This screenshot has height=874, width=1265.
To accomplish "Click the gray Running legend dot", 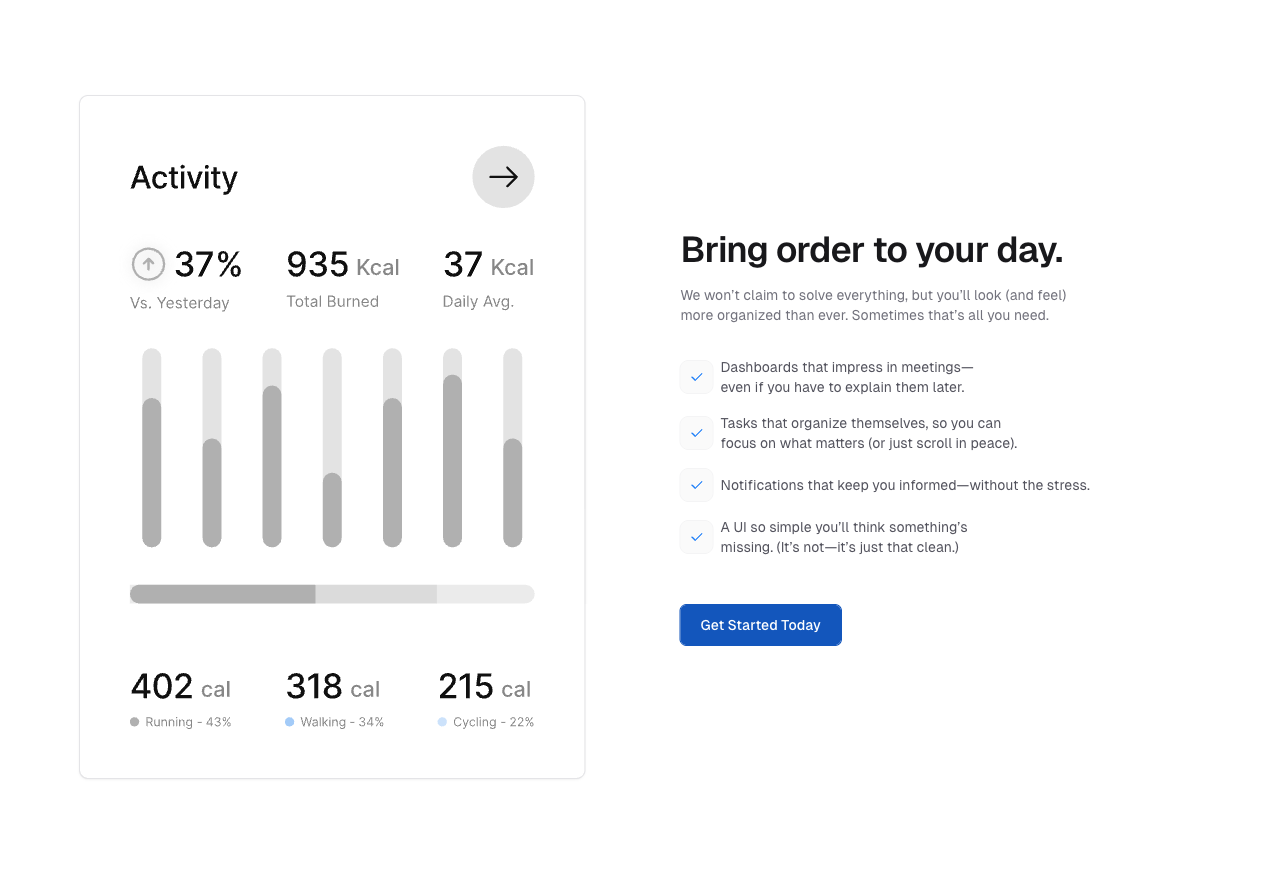I will coord(135,722).
